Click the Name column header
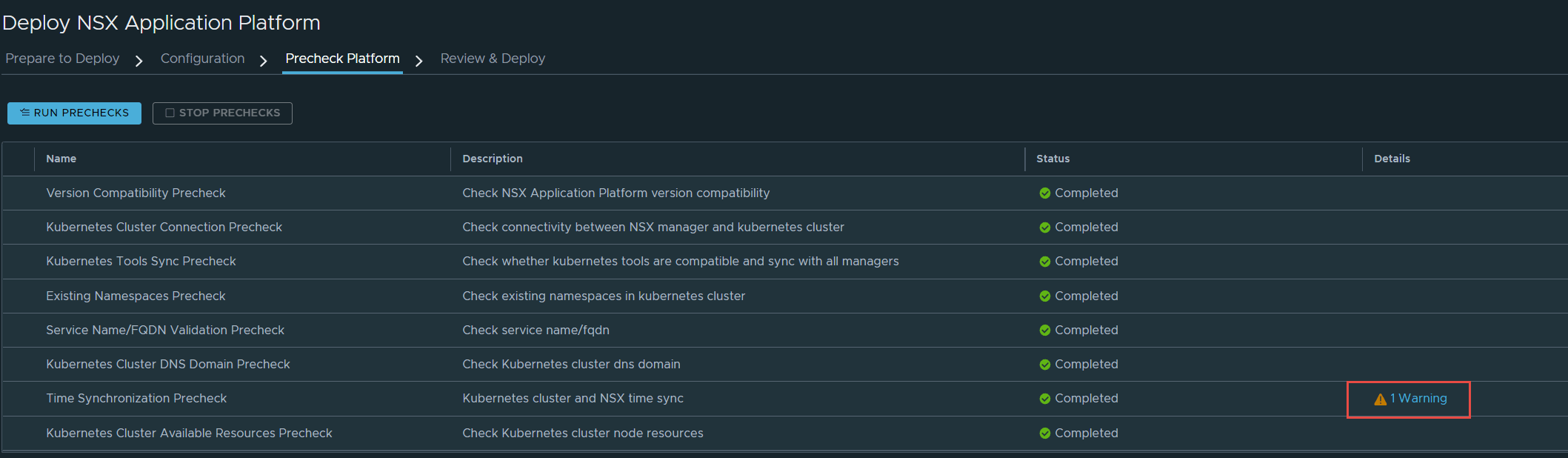Viewport: 1568px width, 458px height. click(x=61, y=159)
